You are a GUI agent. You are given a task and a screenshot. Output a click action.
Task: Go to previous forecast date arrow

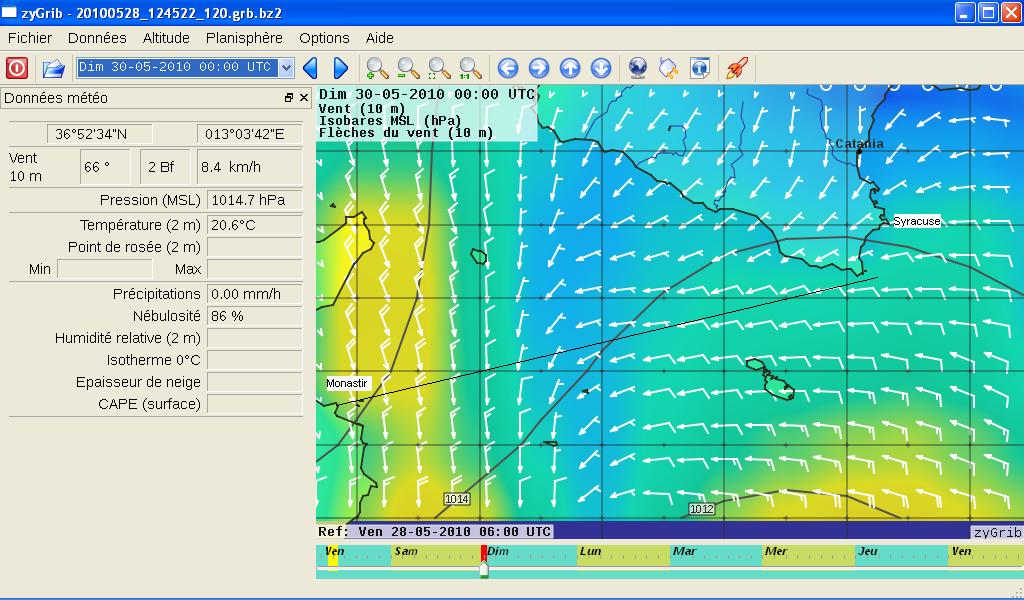pos(310,68)
